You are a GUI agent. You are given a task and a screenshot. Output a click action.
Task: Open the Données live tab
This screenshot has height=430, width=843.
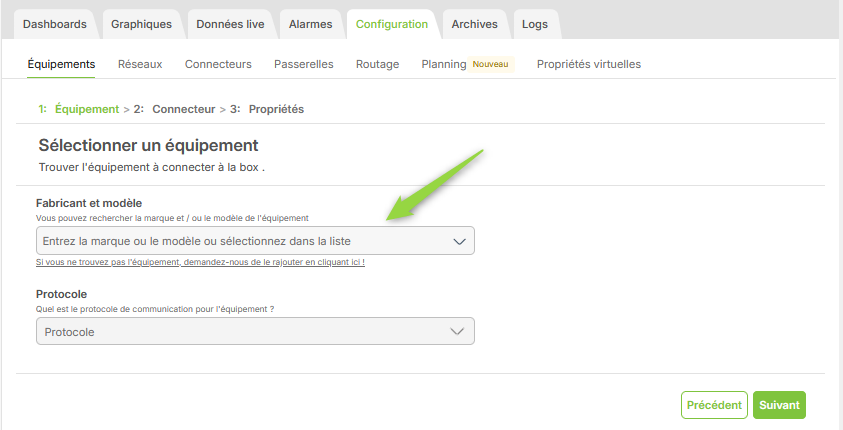click(230, 24)
